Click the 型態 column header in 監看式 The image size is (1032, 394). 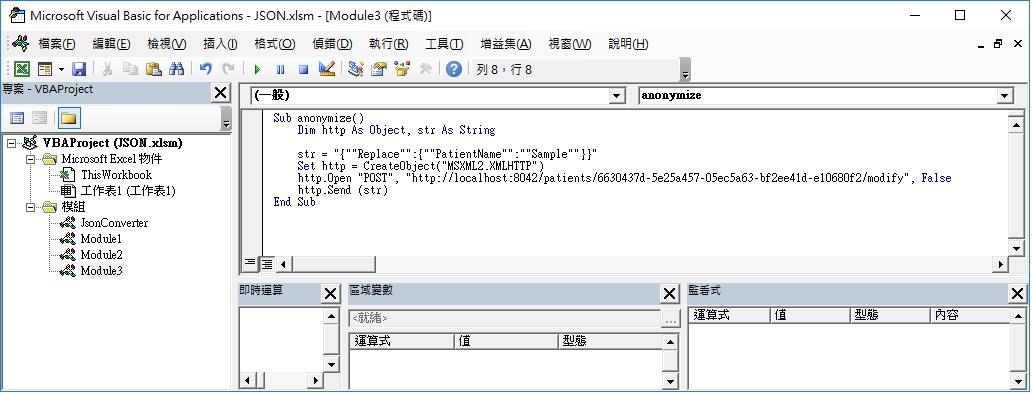pyautogui.click(x=889, y=315)
